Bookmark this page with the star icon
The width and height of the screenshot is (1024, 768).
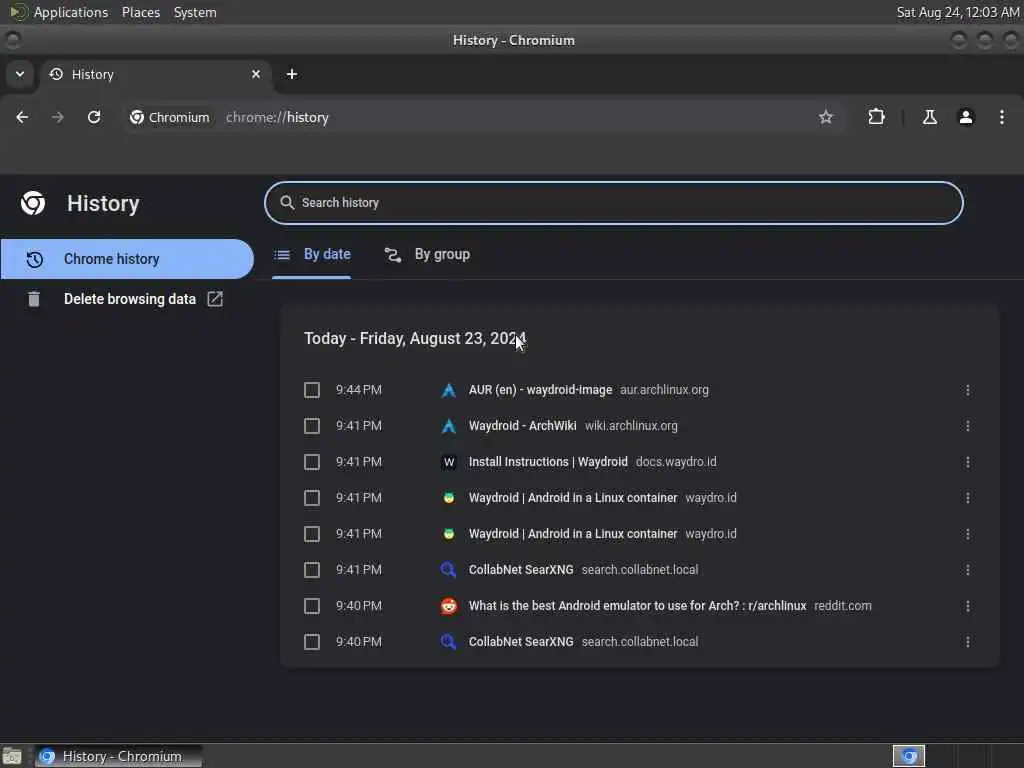(x=825, y=117)
